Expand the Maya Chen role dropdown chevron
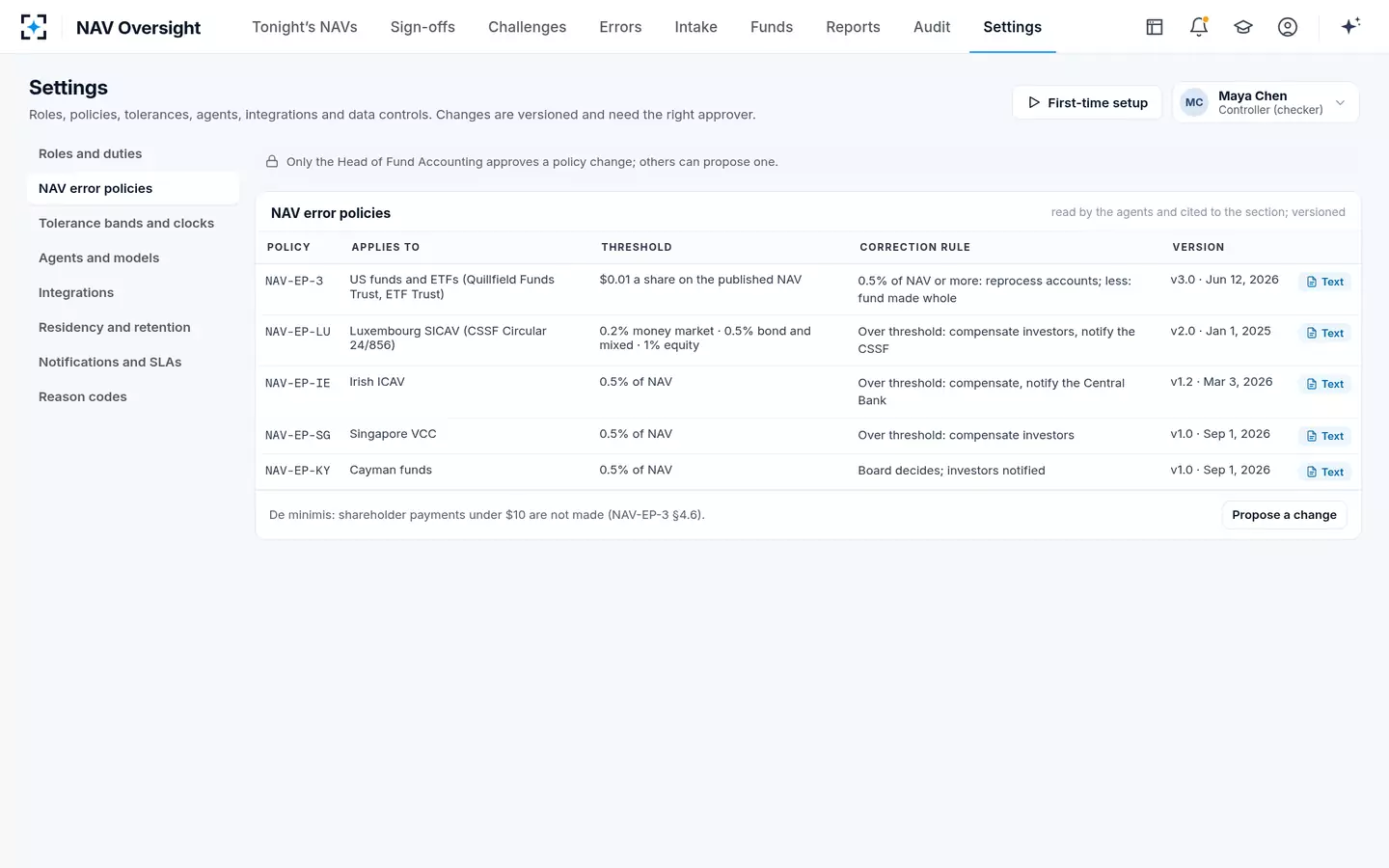 point(1340,102)
